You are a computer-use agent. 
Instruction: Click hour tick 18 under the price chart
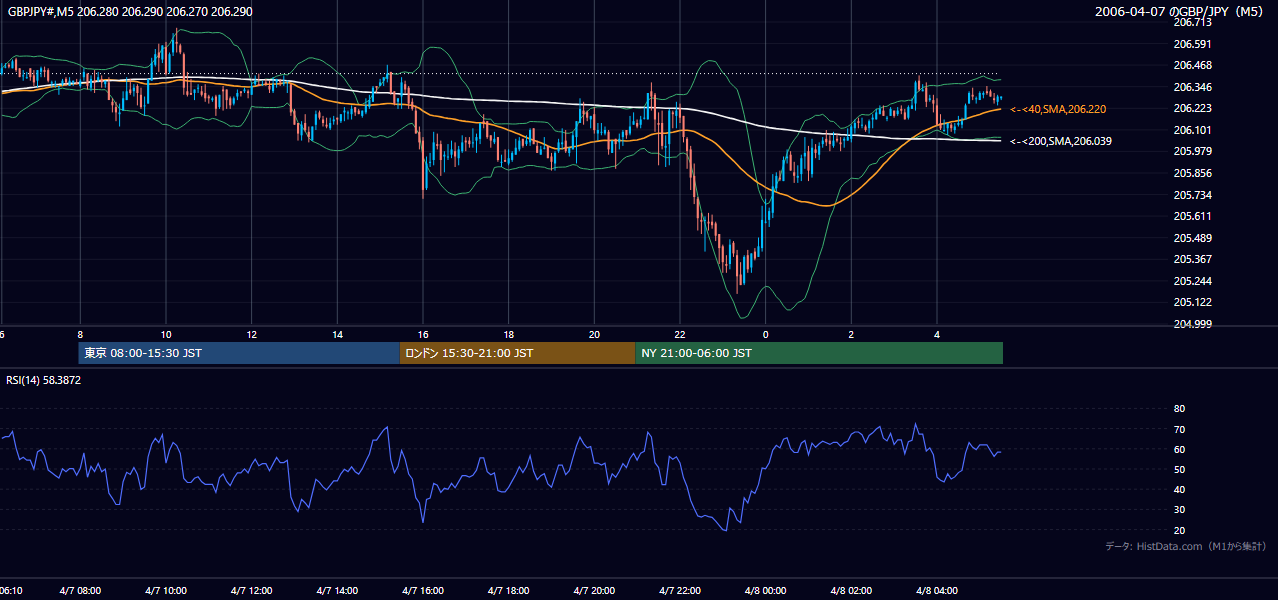coord(509,334)
